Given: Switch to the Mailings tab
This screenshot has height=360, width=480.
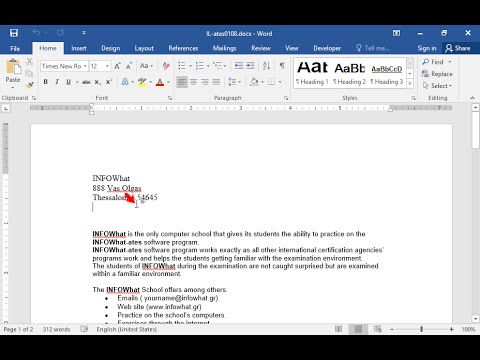Looking at the screenshot, I should point(224,48).
